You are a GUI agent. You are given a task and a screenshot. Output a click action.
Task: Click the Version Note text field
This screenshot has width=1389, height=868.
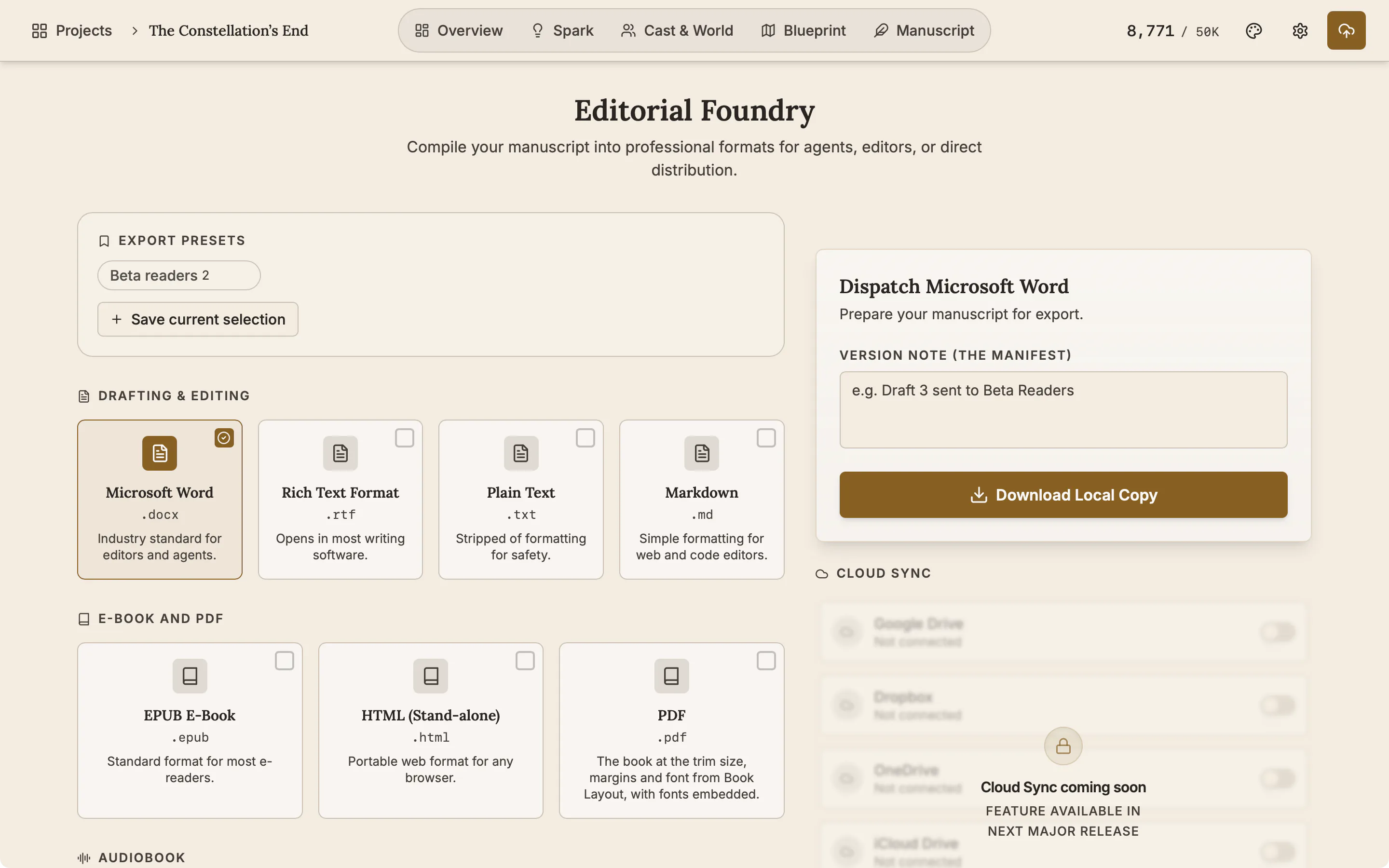[1063, 410]
